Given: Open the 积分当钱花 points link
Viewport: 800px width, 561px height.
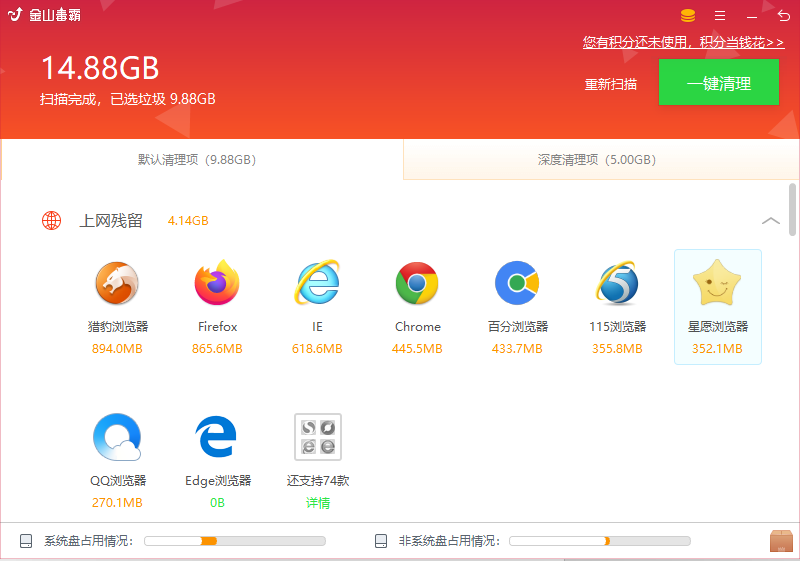Looking at the screenshot, I should (x=683, y=42).
